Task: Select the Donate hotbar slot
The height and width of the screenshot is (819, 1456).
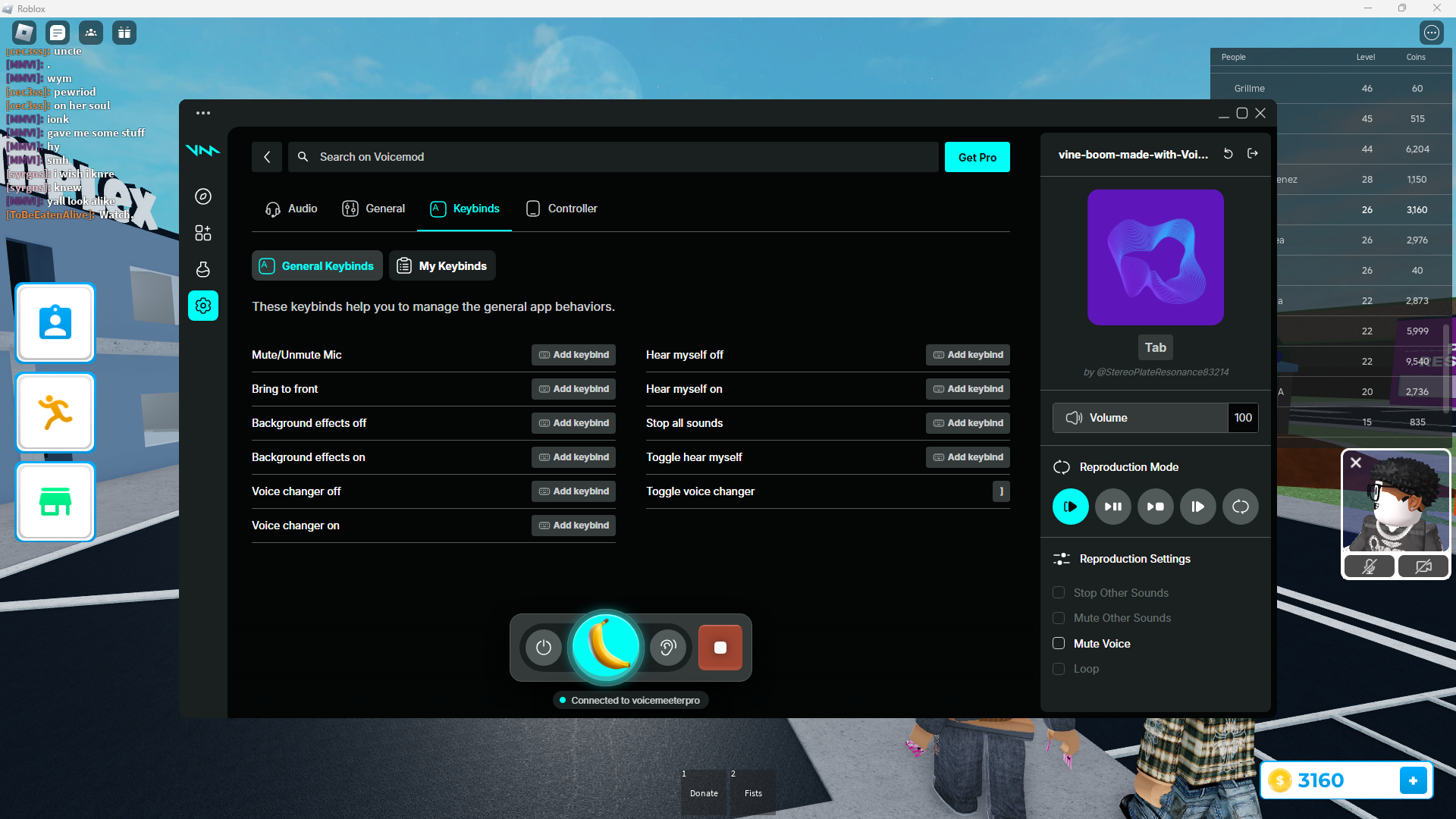Action: [704, 792]
